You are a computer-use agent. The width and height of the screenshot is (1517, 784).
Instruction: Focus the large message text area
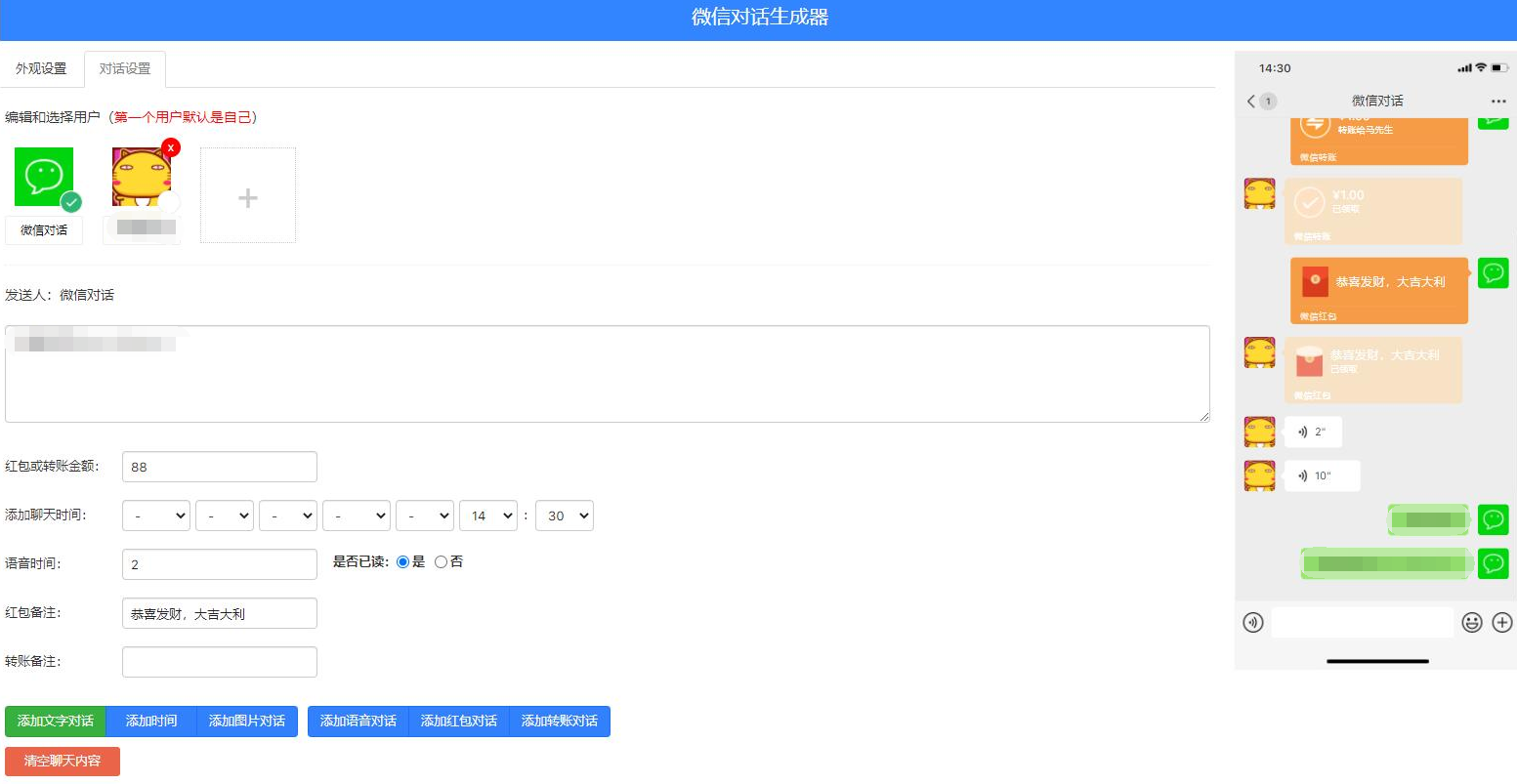point(608,374)
